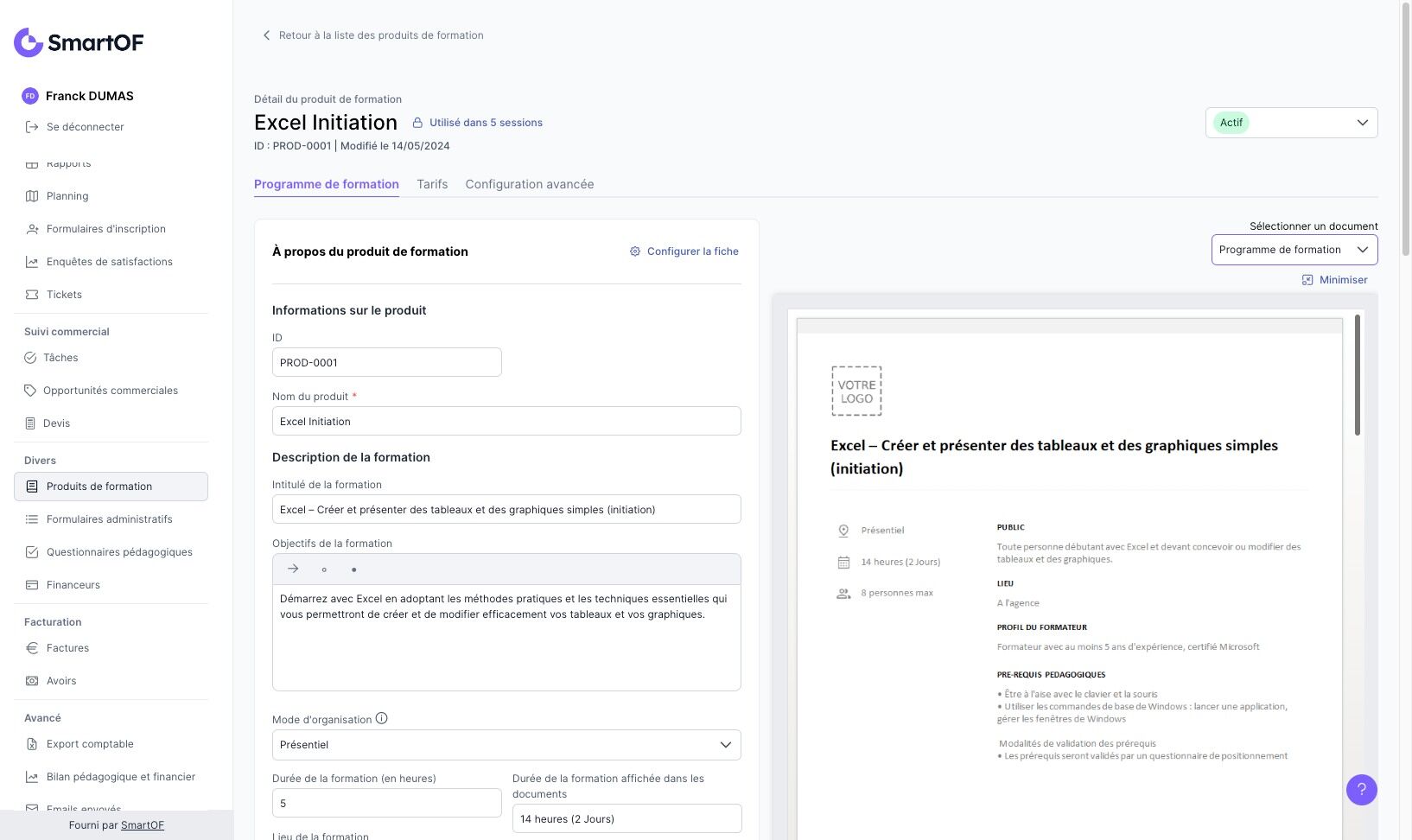Screen dimensions: 1412x840
Task: Click the Durée de la formation hours field
Action: coord(387,803)
